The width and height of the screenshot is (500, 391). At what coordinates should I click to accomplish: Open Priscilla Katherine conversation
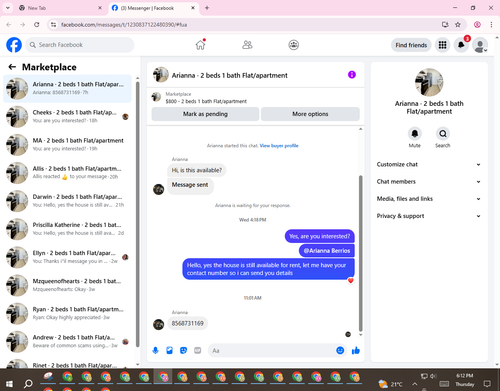click(x=67, y=229)
